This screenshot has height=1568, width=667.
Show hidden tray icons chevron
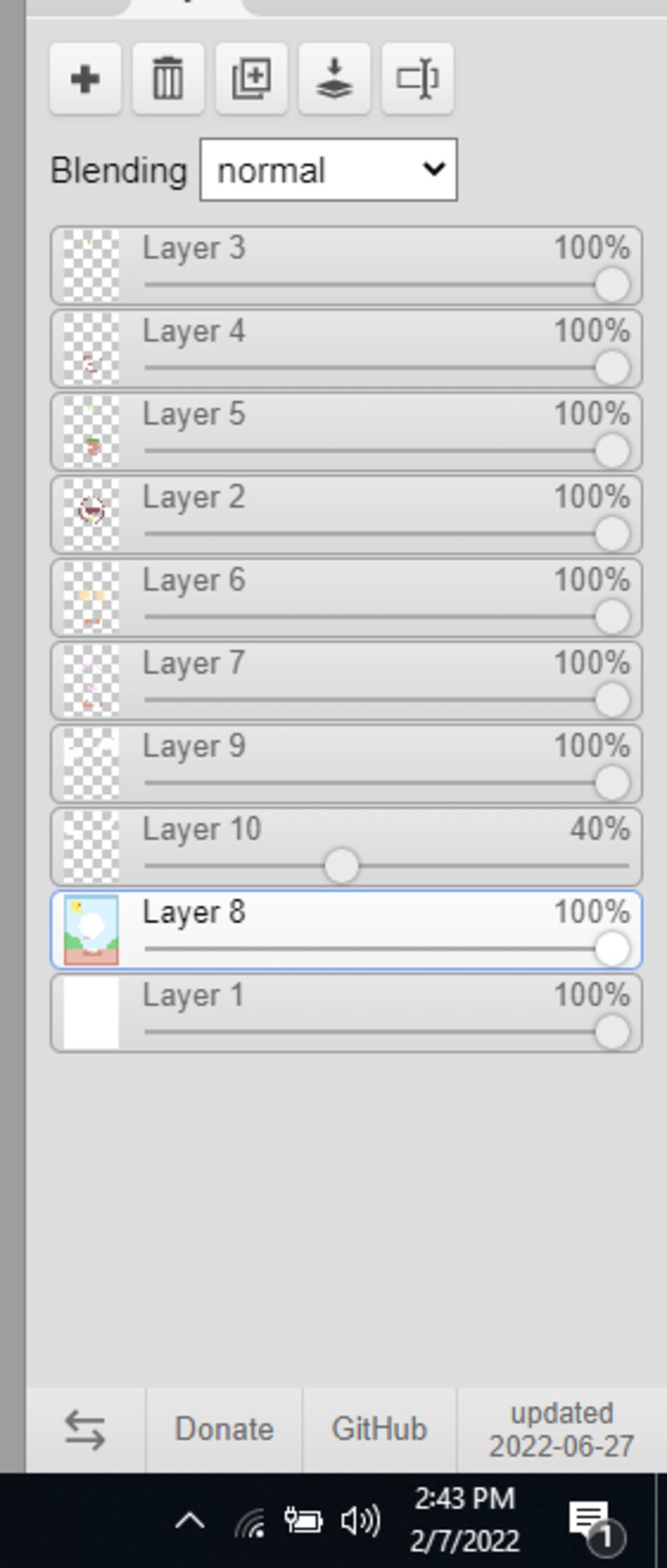pyautogui.click(x=190, y=1521)
